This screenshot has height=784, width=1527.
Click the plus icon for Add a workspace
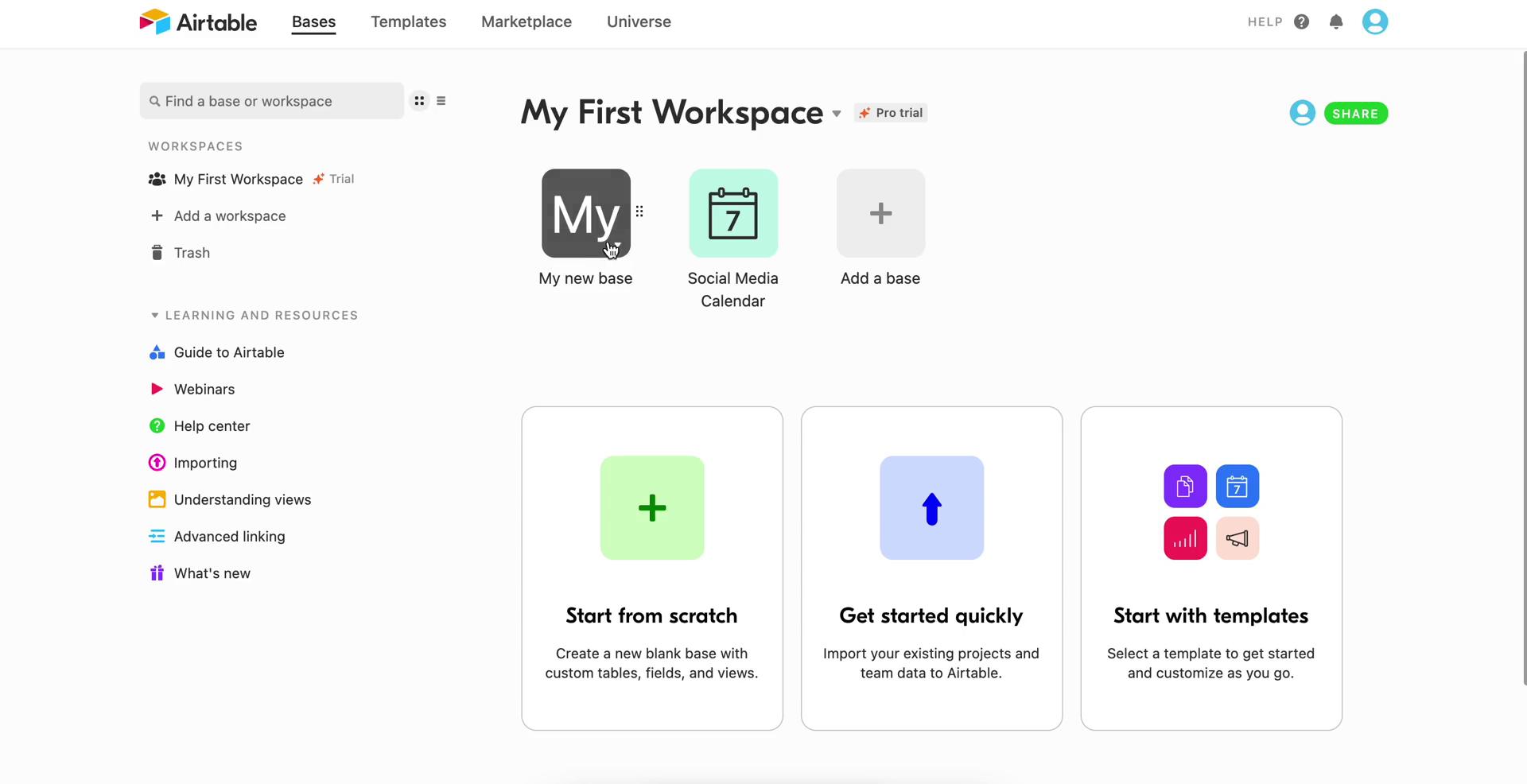pos(157,215)
